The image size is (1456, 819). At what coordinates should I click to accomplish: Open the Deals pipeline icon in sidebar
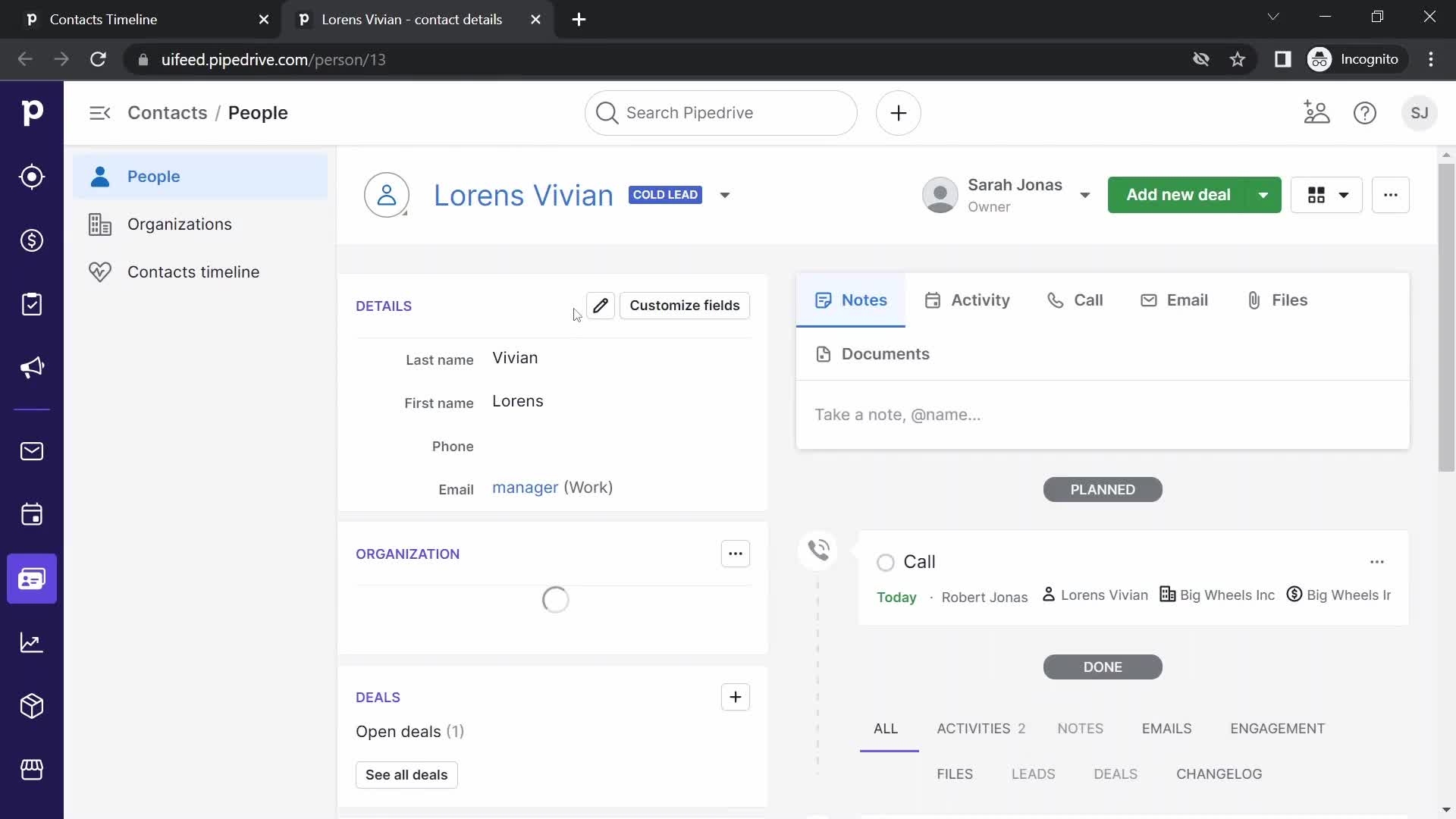(x=32, y=241)
